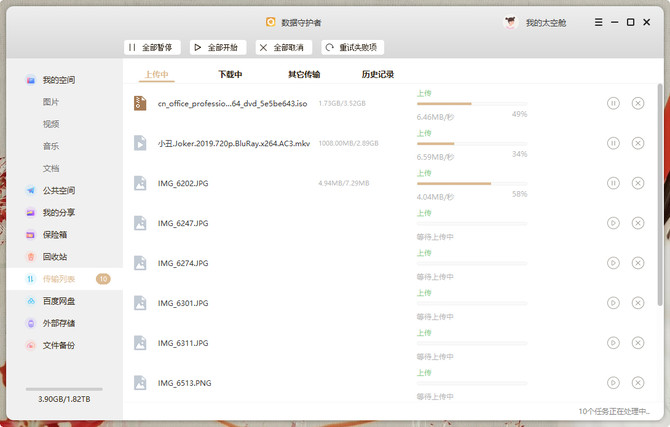Image resolution: width=670 pixels, height=427 pixels.
Task: Start the waiting IMG_6247.JPG upload
Action: click(x=613, y=223)
